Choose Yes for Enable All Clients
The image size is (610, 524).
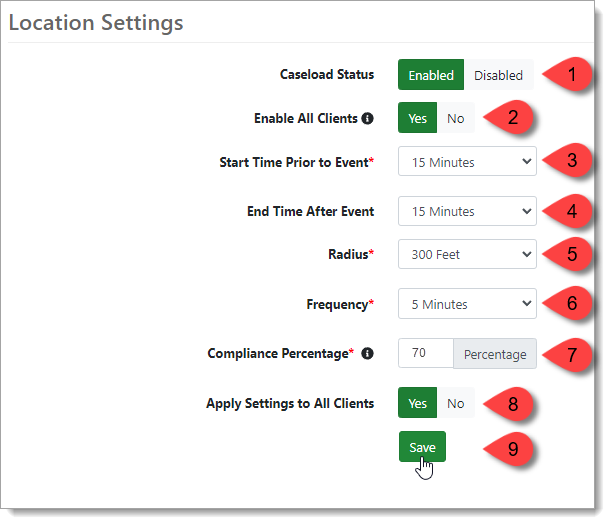click(x=418, y=119)
